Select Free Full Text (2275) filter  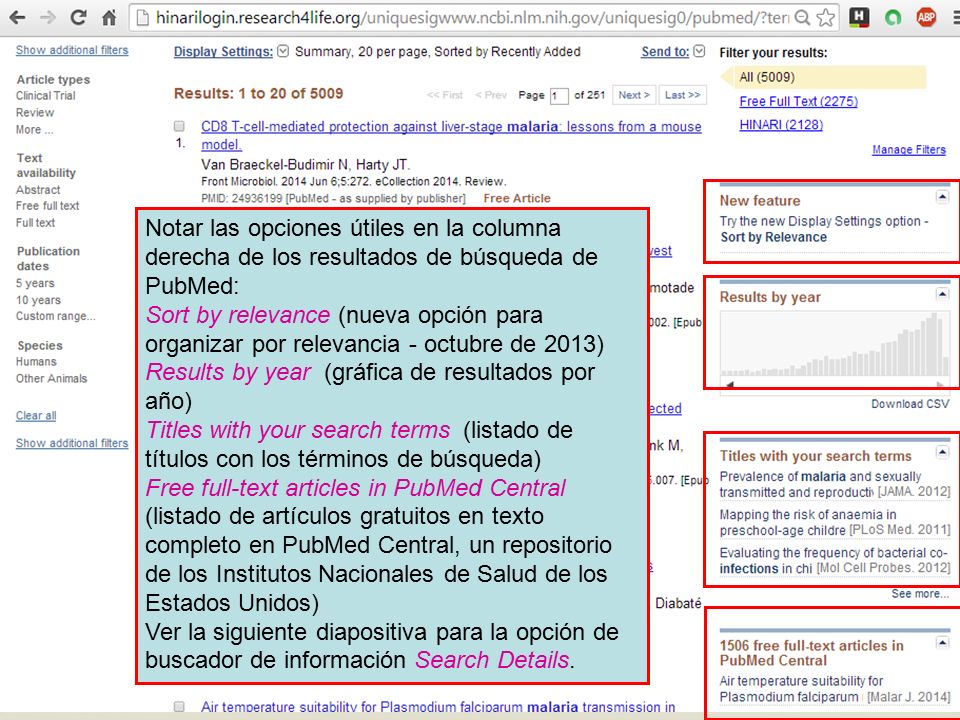click(798, 101)
